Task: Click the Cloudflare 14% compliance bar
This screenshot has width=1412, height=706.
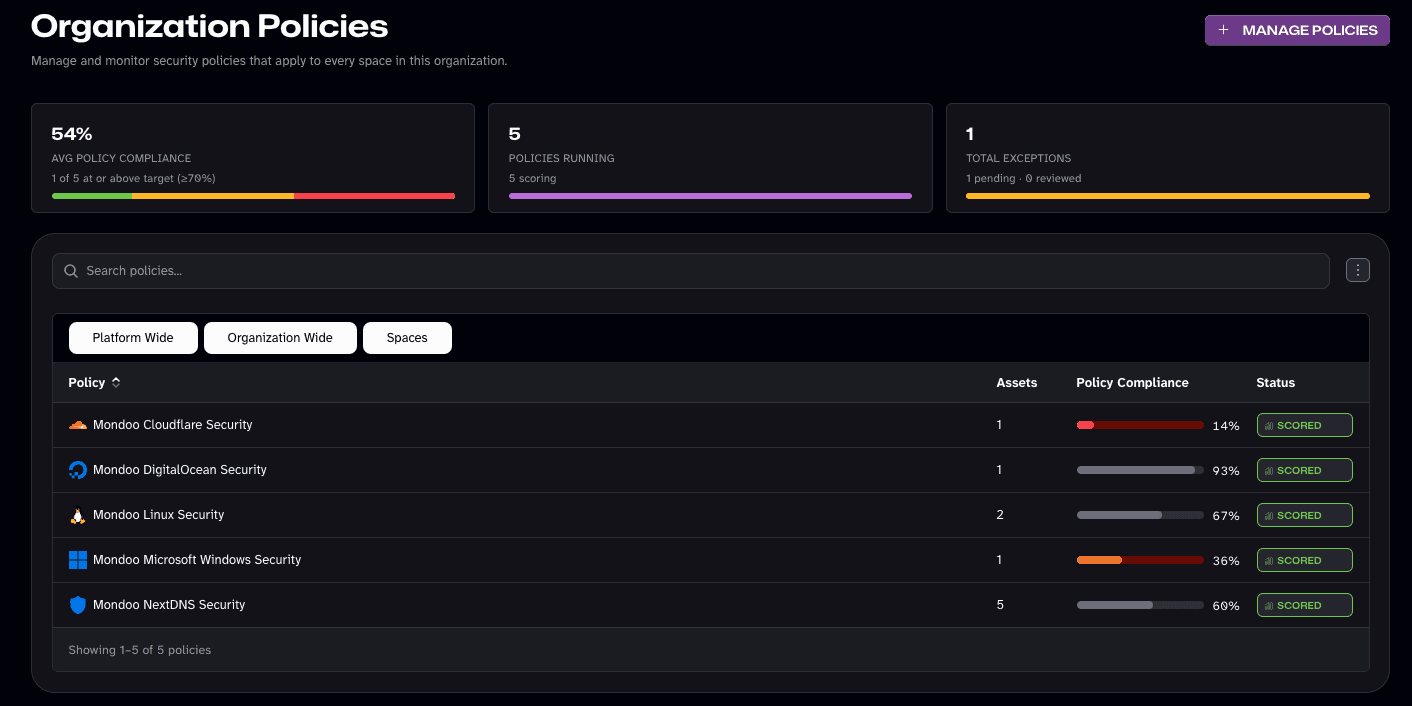Action: click(x=1140, y=425)
